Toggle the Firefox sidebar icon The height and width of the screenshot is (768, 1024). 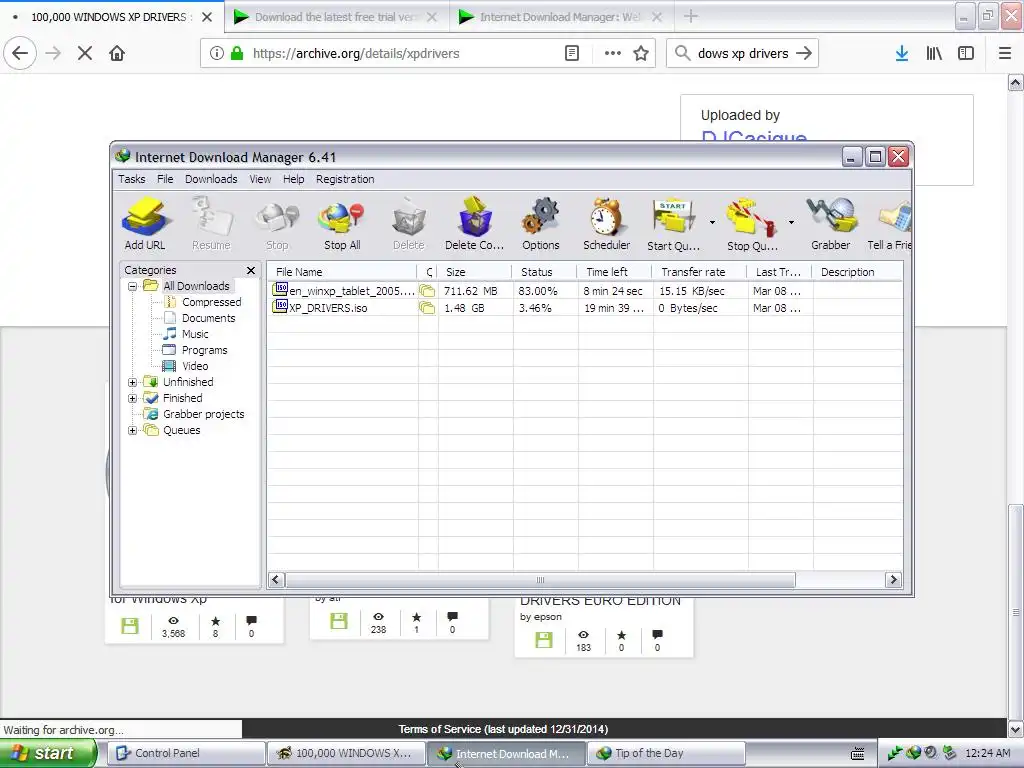tap(966, 53)
